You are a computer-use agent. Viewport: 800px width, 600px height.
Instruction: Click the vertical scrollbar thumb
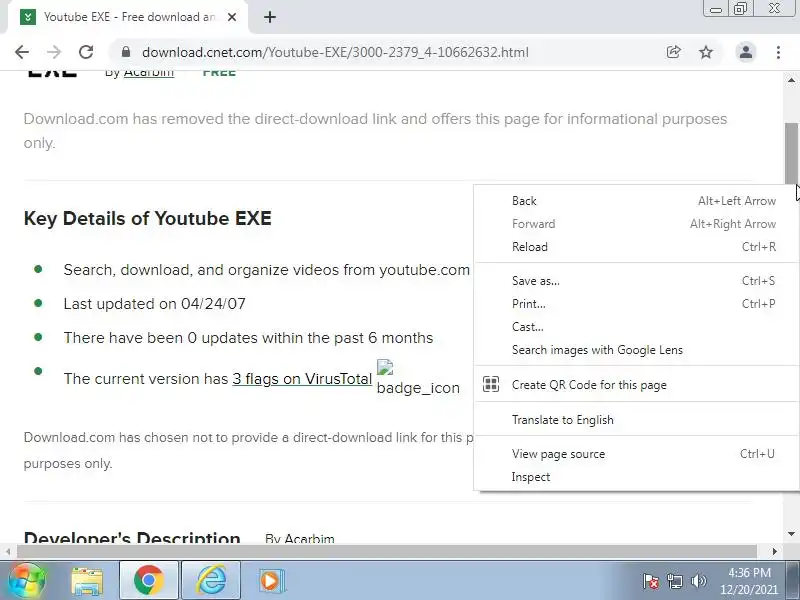pos(791,153)
